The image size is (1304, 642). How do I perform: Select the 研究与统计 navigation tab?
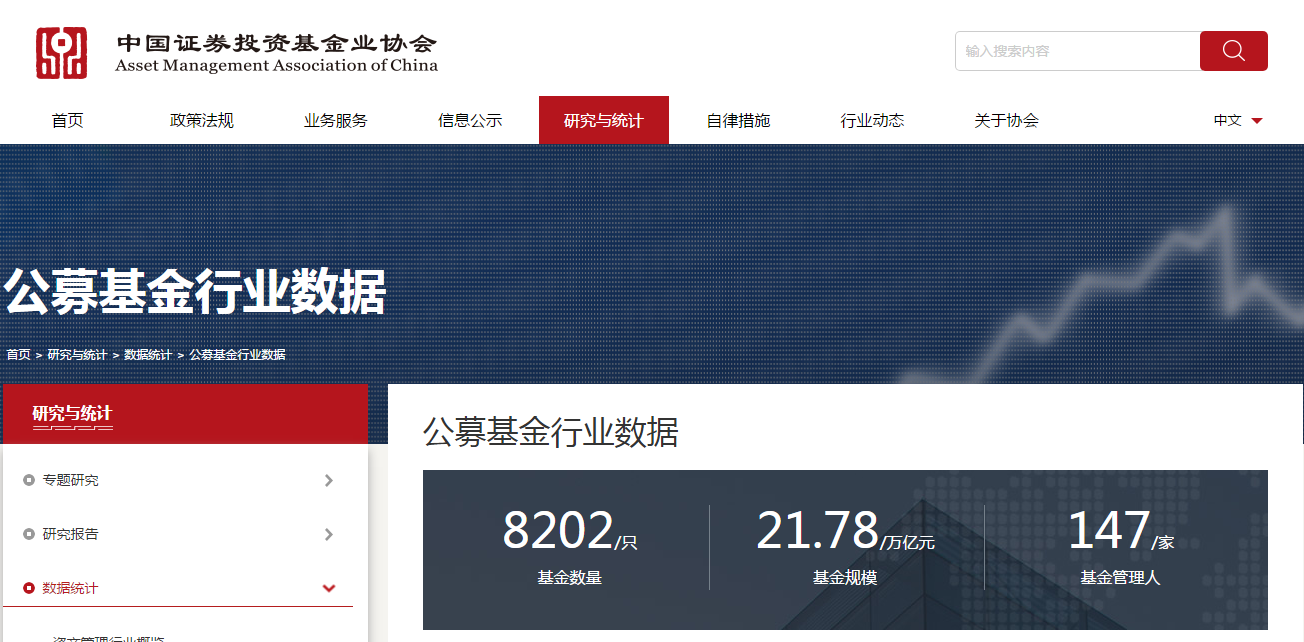[604, 120]
